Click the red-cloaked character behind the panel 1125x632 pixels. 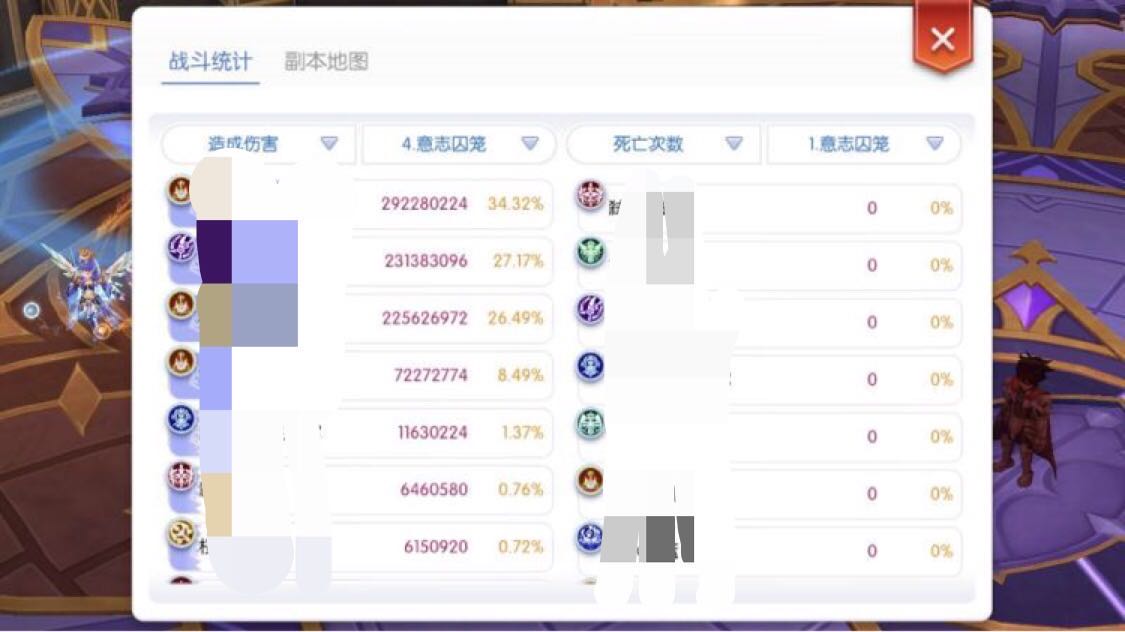click(x=1026, y=420)
